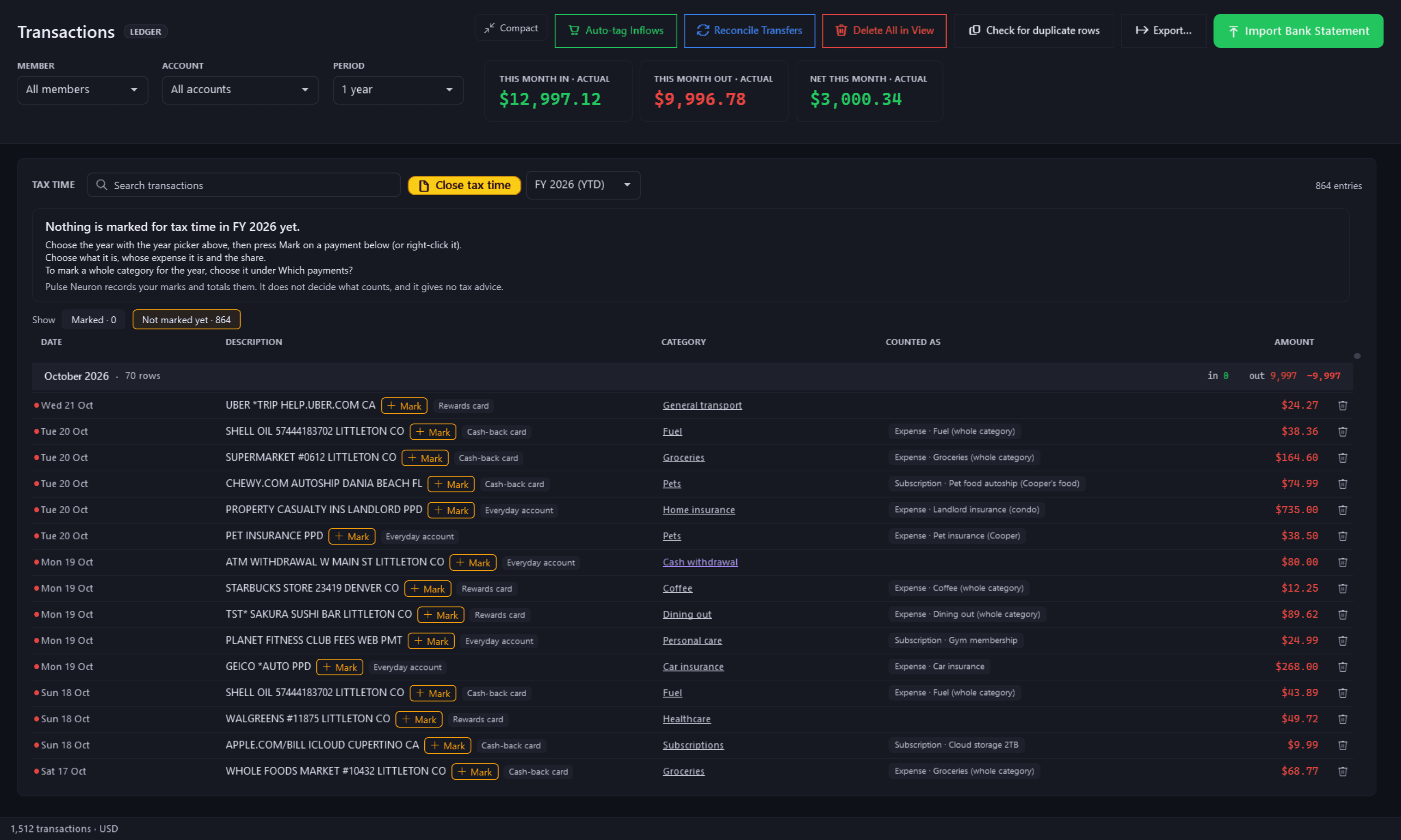Open the Car insurance category link
The height and width of the screenshot is (840, 1401).
(693, 667)
